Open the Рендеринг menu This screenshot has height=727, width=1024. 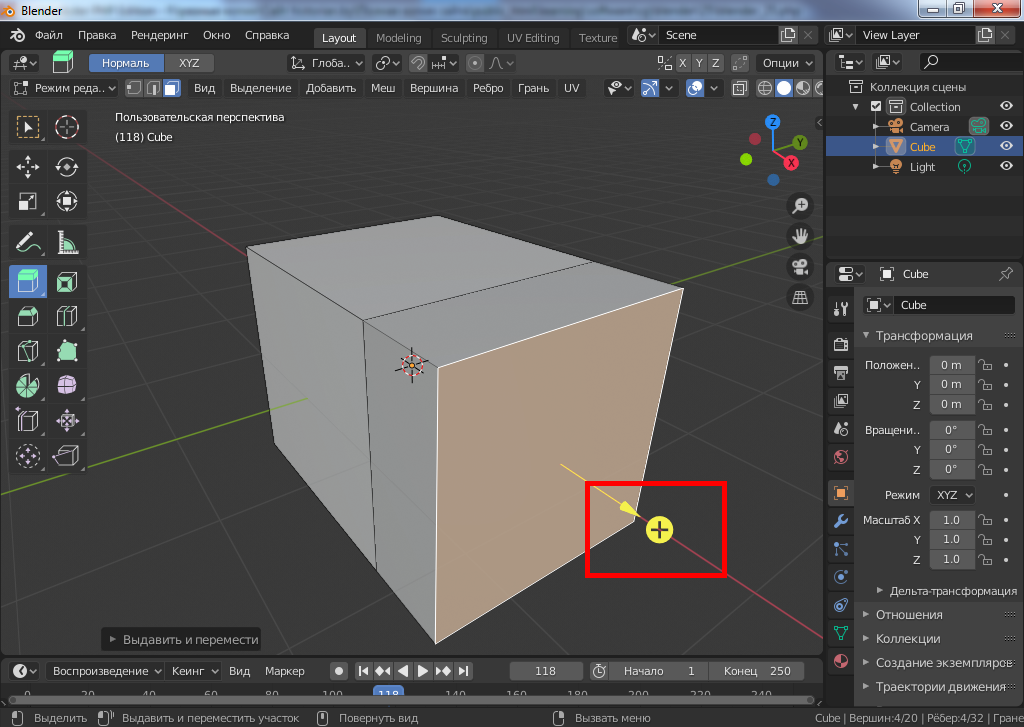point(160,35)
